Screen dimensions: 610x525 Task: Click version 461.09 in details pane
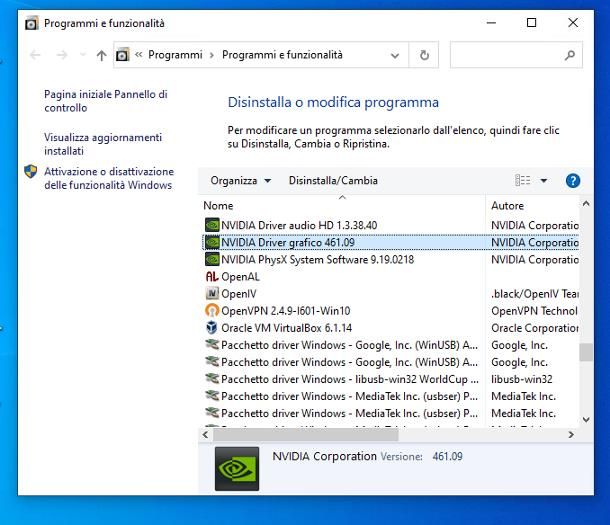tap(447, 456)
